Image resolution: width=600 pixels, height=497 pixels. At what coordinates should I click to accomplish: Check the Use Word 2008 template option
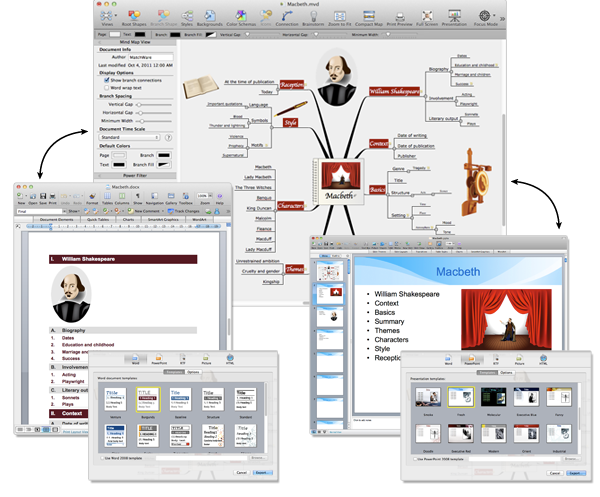(102, 458)
